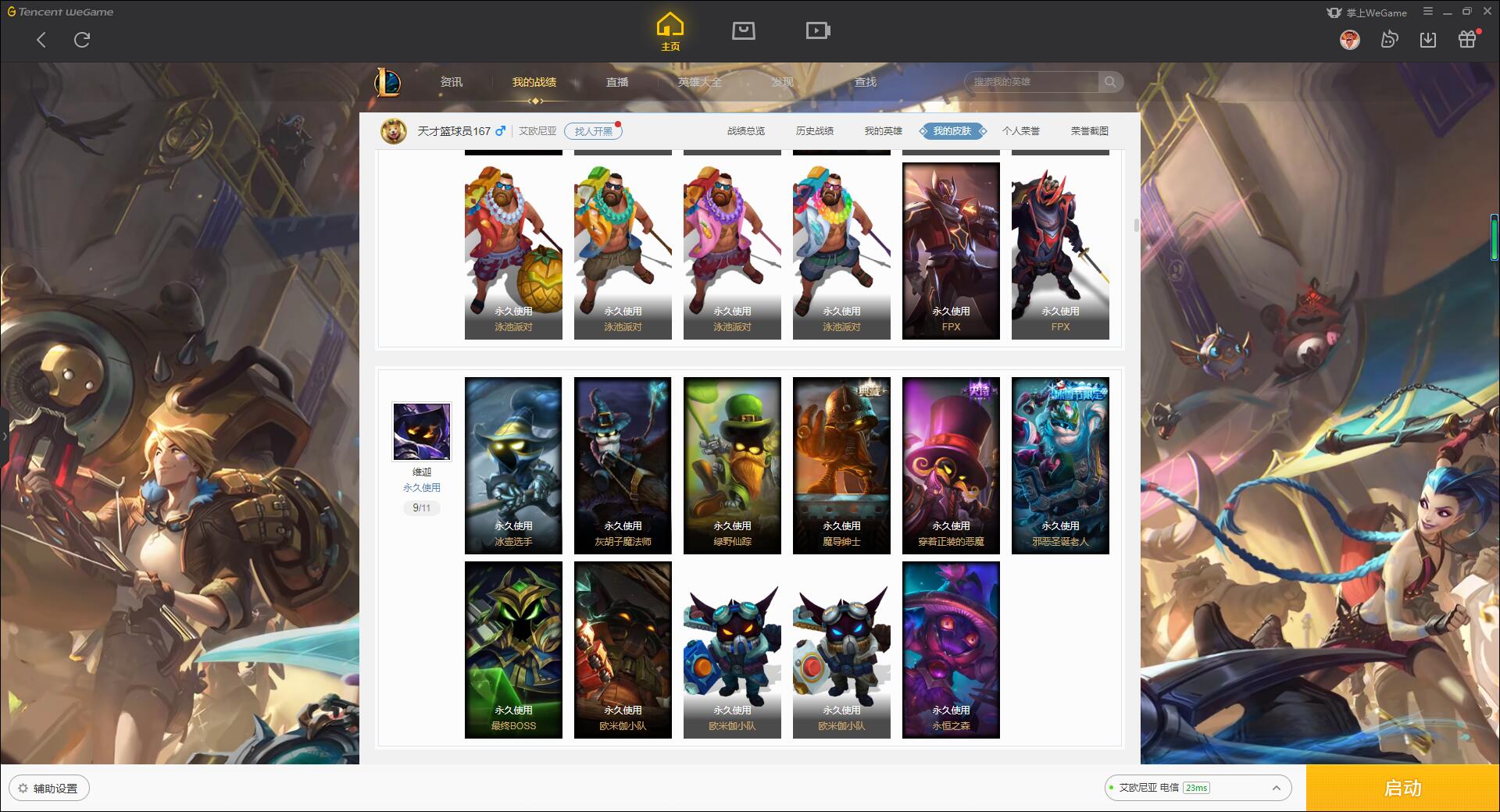Click the player profile avatar beside 天才篮球员167

tap(394, 131)
